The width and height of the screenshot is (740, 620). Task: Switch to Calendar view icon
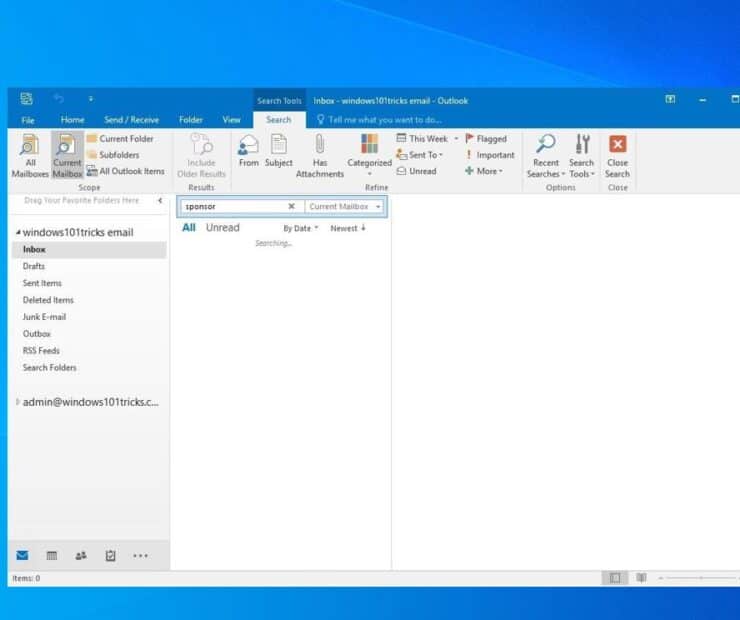[52, 555]
